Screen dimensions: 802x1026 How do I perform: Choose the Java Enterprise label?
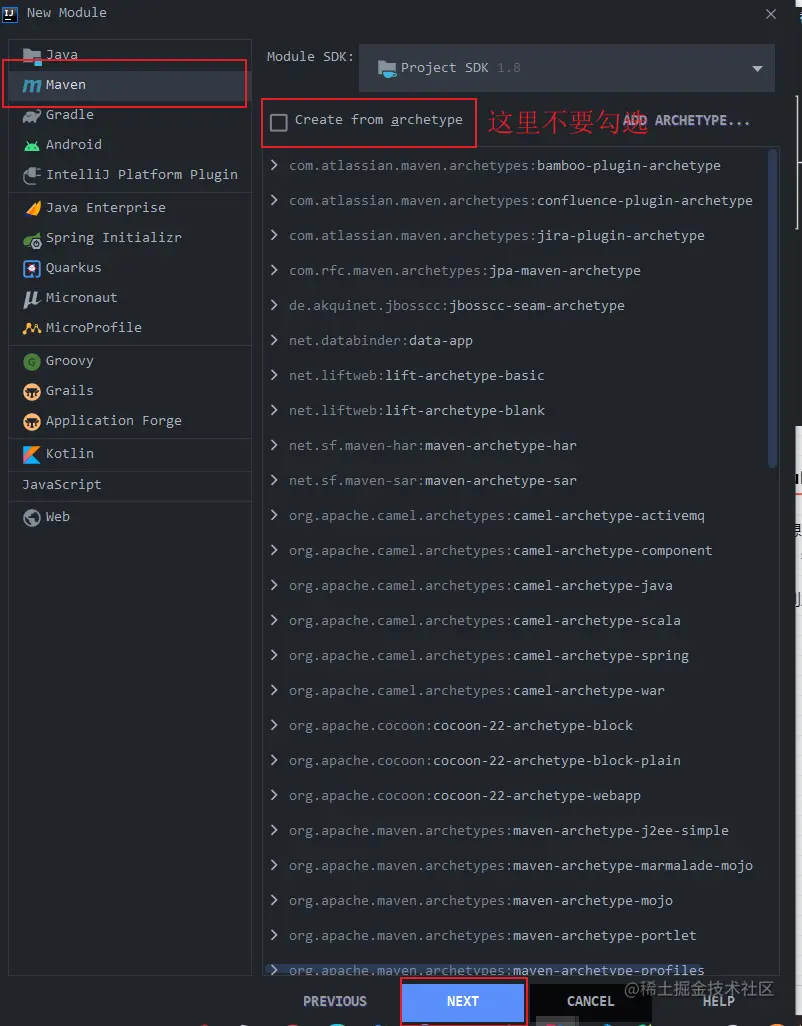105,208
